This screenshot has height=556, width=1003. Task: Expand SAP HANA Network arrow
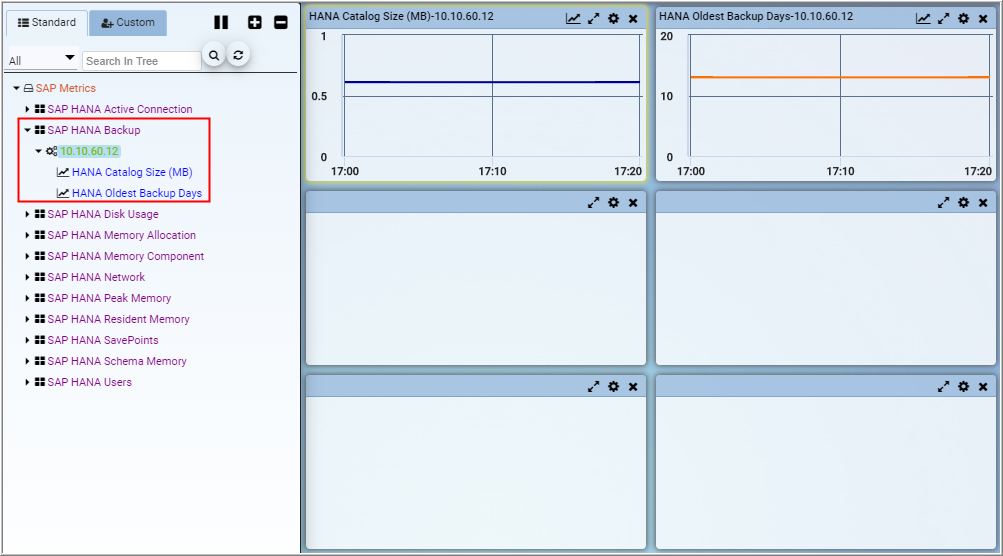pos(28,277)
